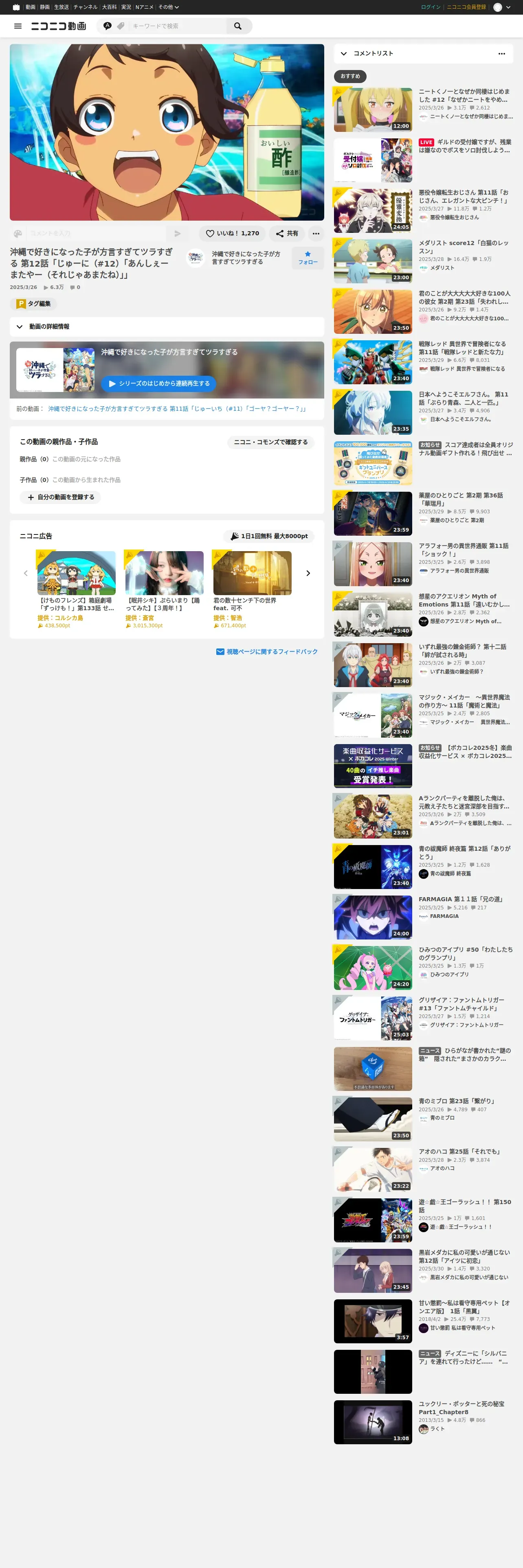Open news ひらがなが書かれた謎の箱 article

pos(466,1054)
